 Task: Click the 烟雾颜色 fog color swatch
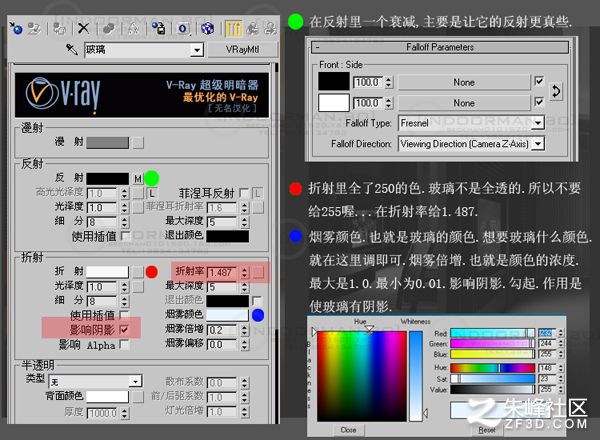coord(227,315)
